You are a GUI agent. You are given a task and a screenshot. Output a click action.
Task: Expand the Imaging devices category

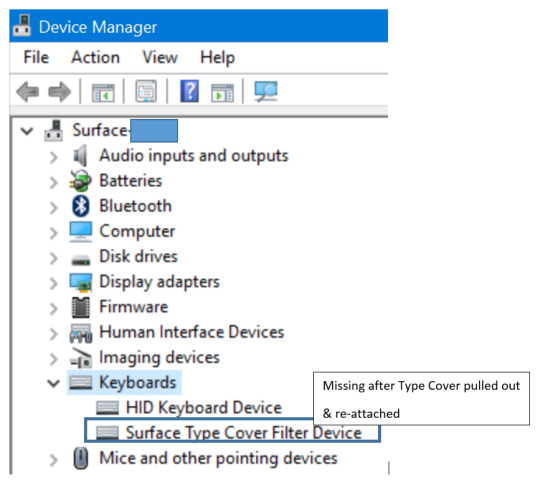[x=54, y=359]
